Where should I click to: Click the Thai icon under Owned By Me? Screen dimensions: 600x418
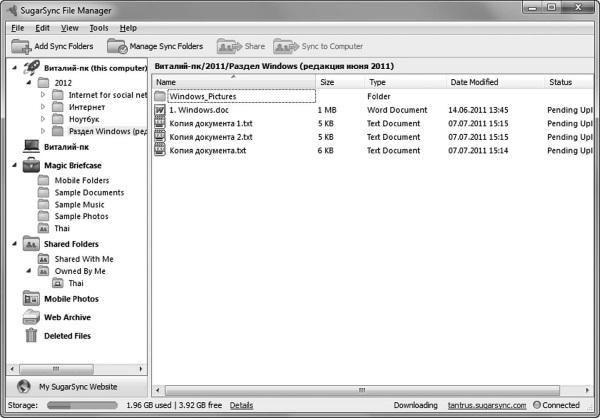[x=58, y=283]
